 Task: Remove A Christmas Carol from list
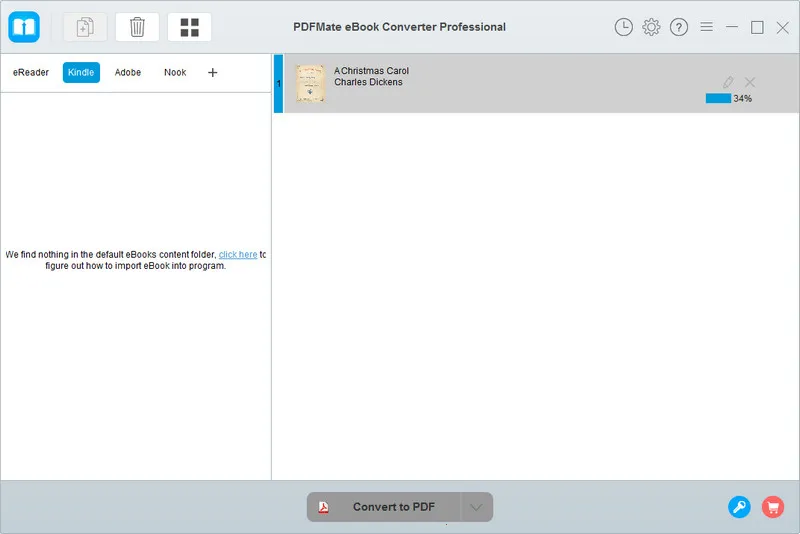[x=750, y=82]
